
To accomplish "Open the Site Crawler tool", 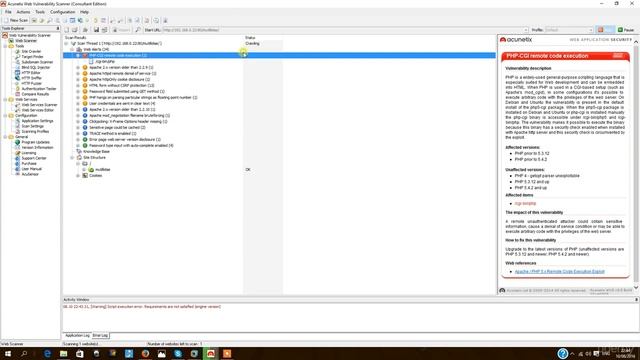I will [31, 51].
